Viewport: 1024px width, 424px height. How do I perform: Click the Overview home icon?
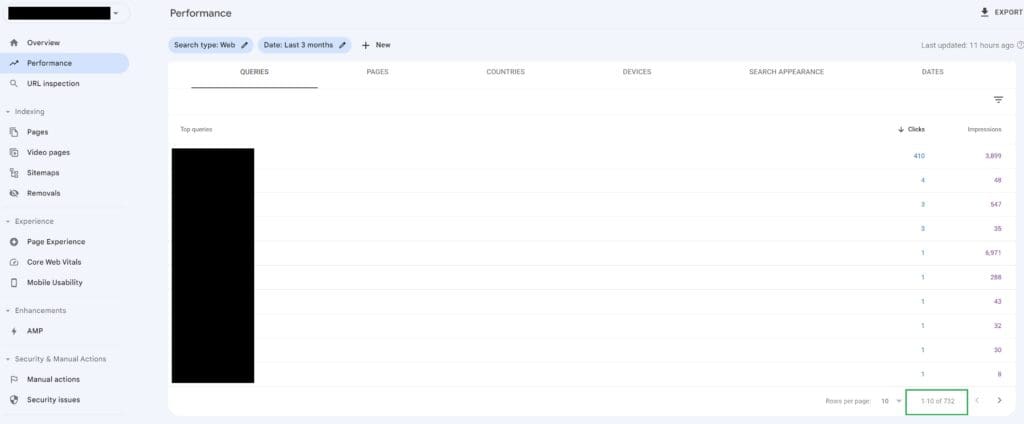tap(14, 43)
